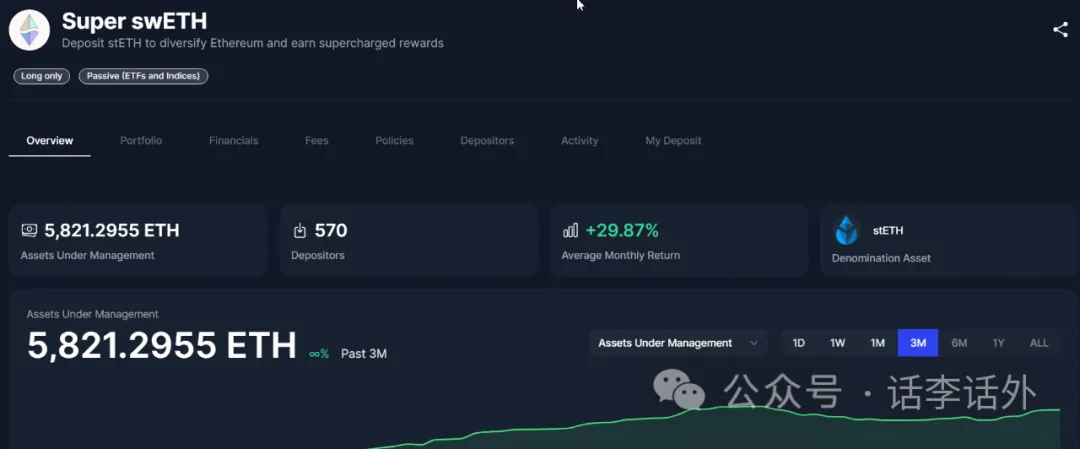Open the Policies tab

(394, 140)
